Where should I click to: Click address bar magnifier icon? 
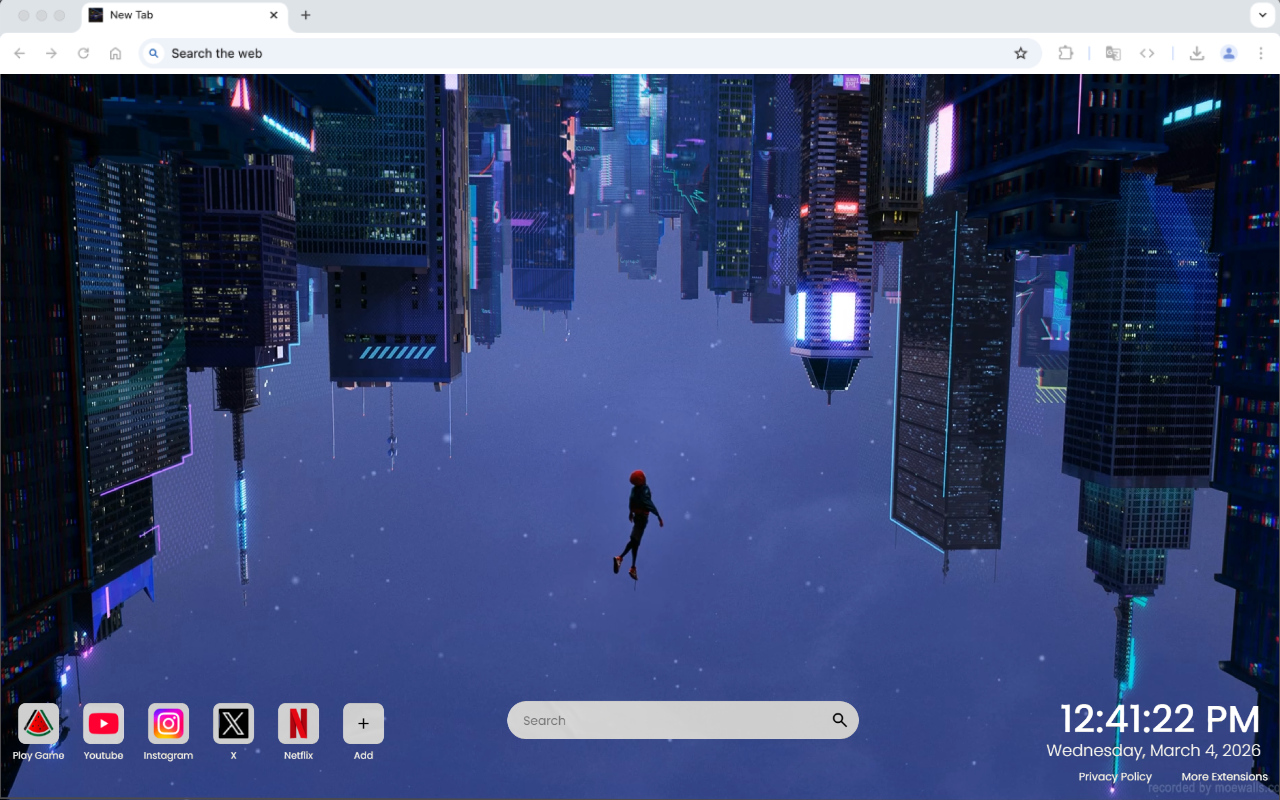[153, 53]
